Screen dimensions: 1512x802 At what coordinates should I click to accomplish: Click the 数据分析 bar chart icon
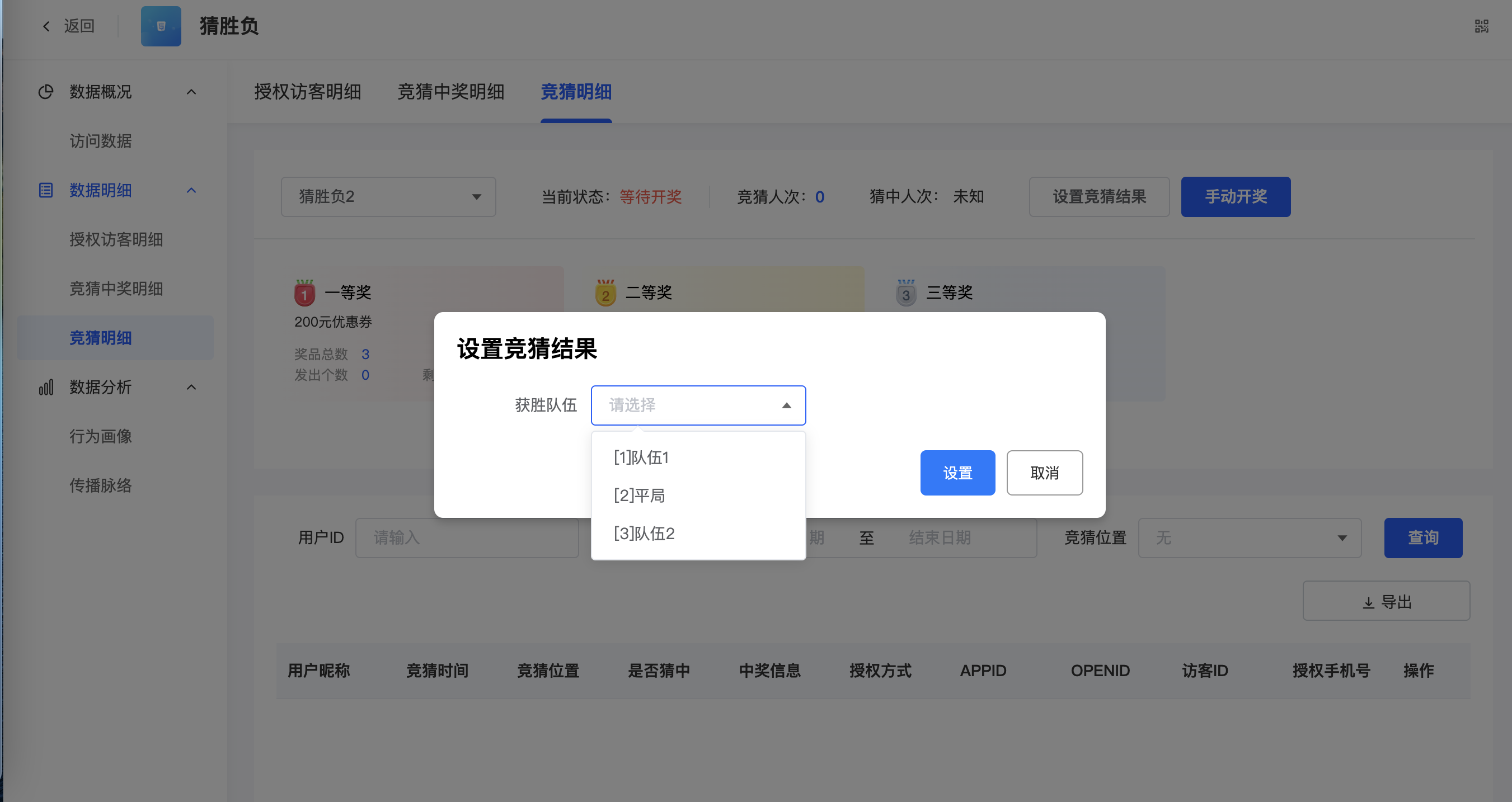click(x=46, y=387)
